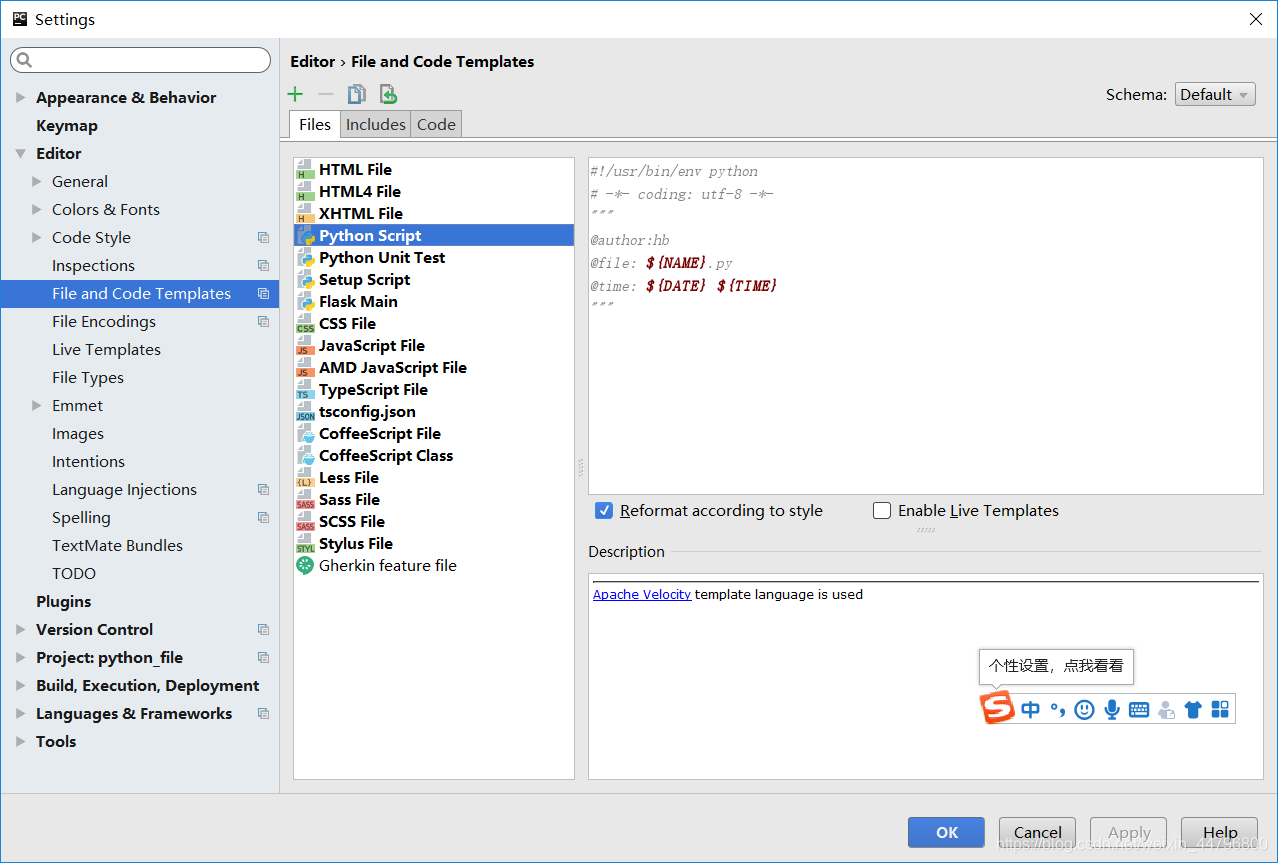
Task: Open Keymap settings page
Action: click(67, 126)
